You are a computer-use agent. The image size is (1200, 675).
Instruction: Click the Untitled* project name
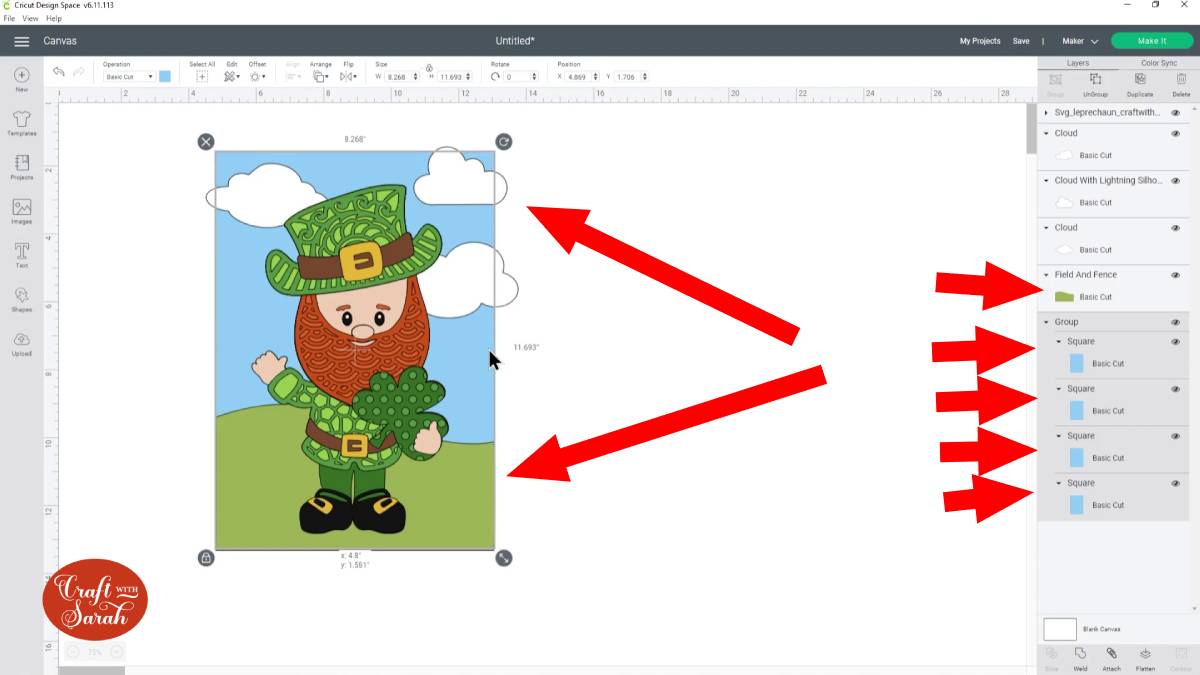515,41
